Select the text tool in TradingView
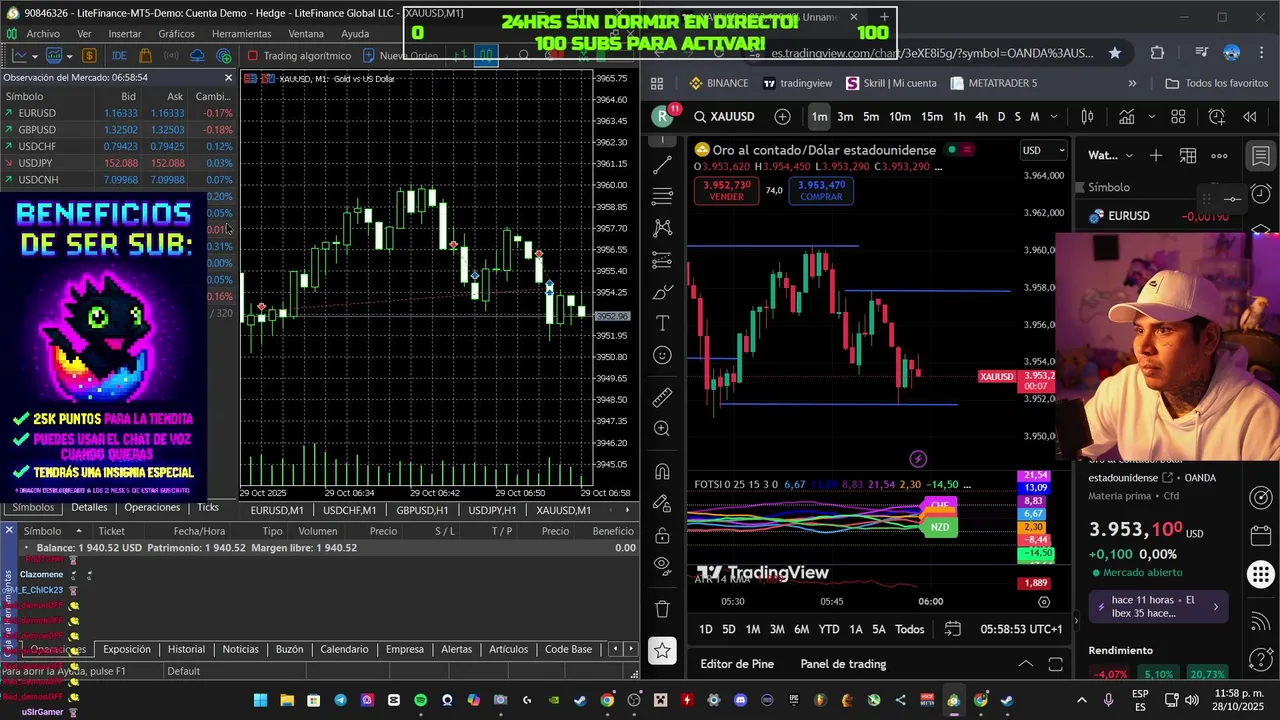 click(x=662, y=323)
